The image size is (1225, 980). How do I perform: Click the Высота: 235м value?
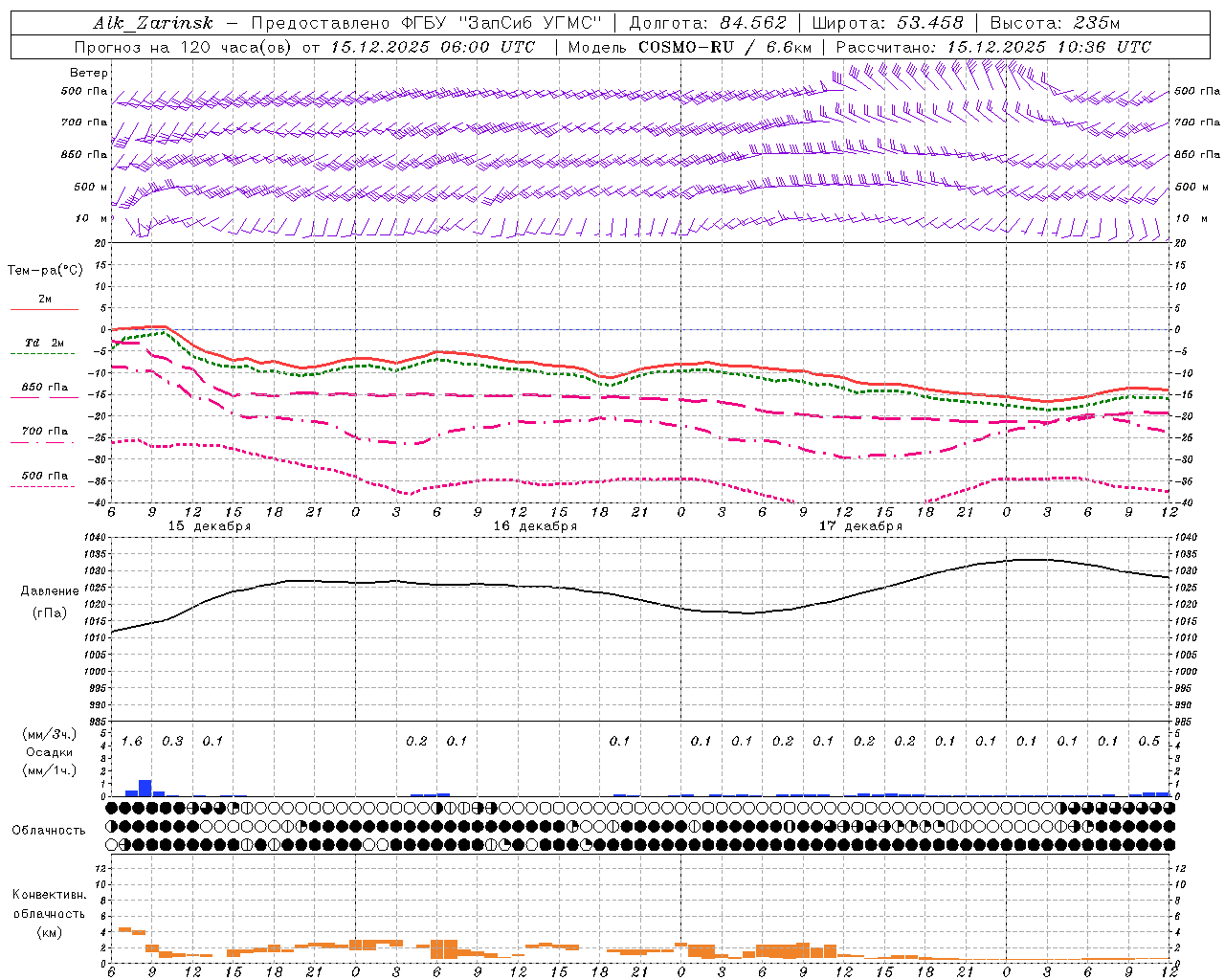pyautogui.click(x=1055, y=23)
